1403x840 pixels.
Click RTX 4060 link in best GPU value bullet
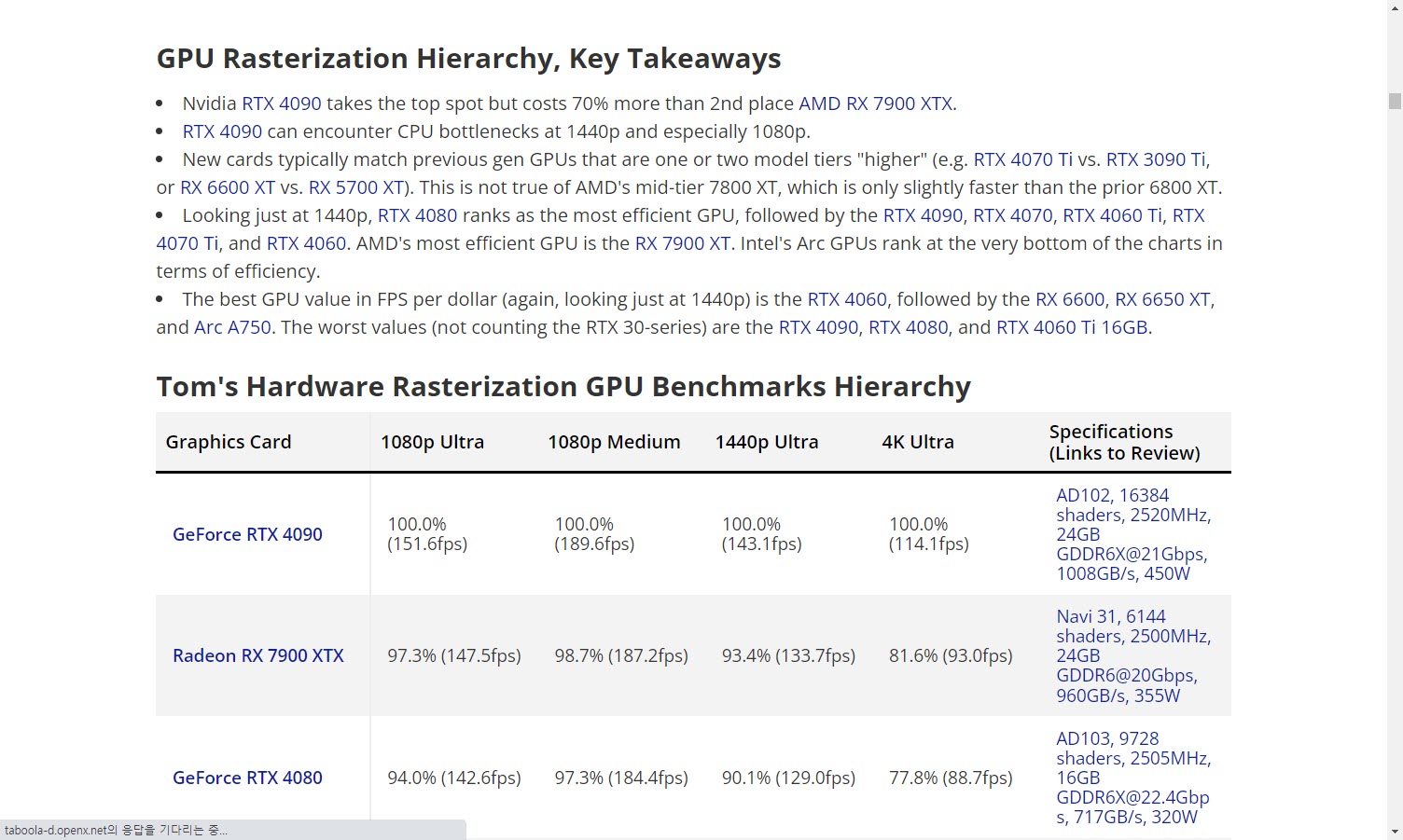click(847, 299)
